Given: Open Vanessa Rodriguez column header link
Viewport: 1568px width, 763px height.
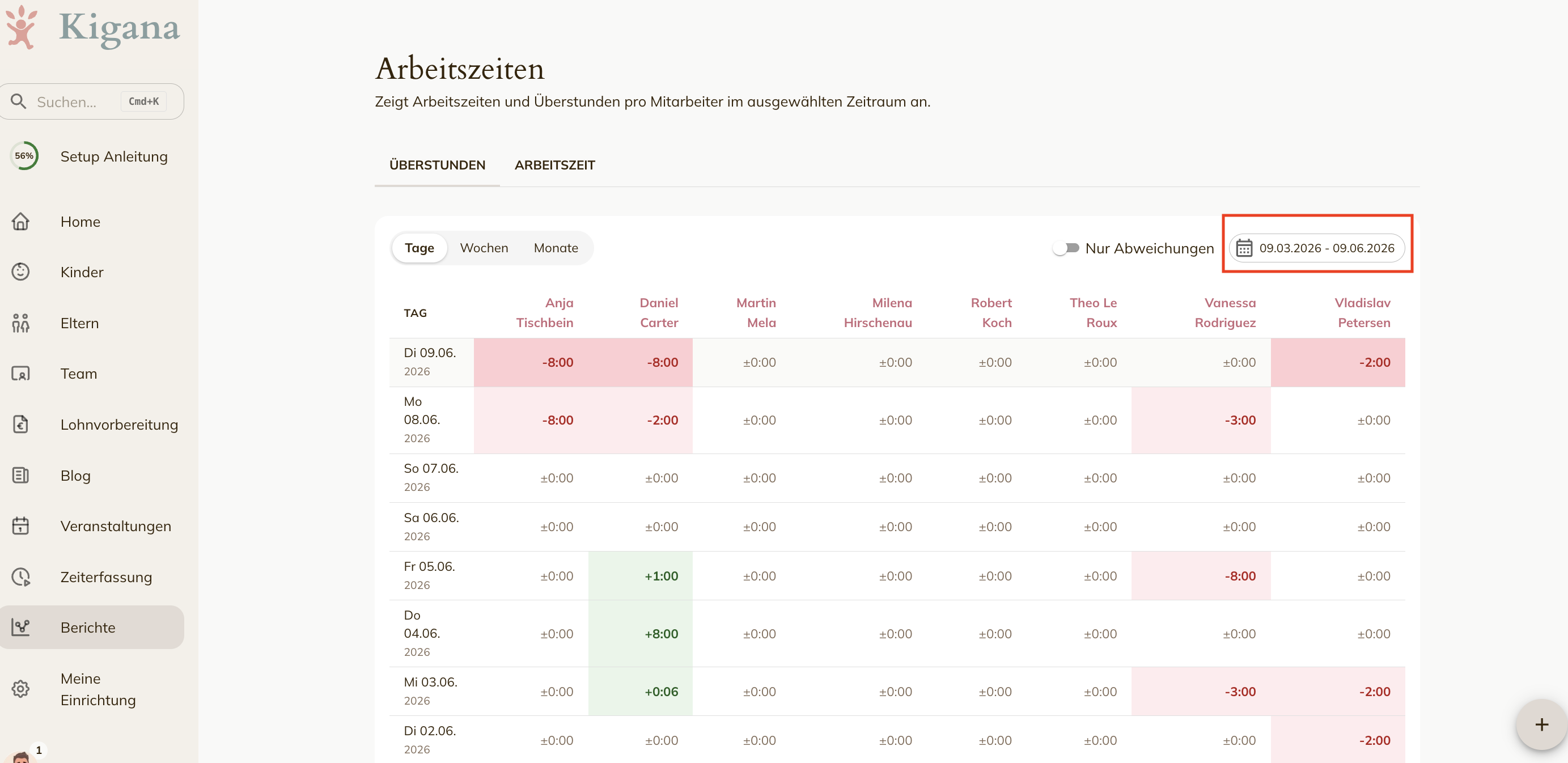Looking at the screenshot, I should (x=1224, y=313).
